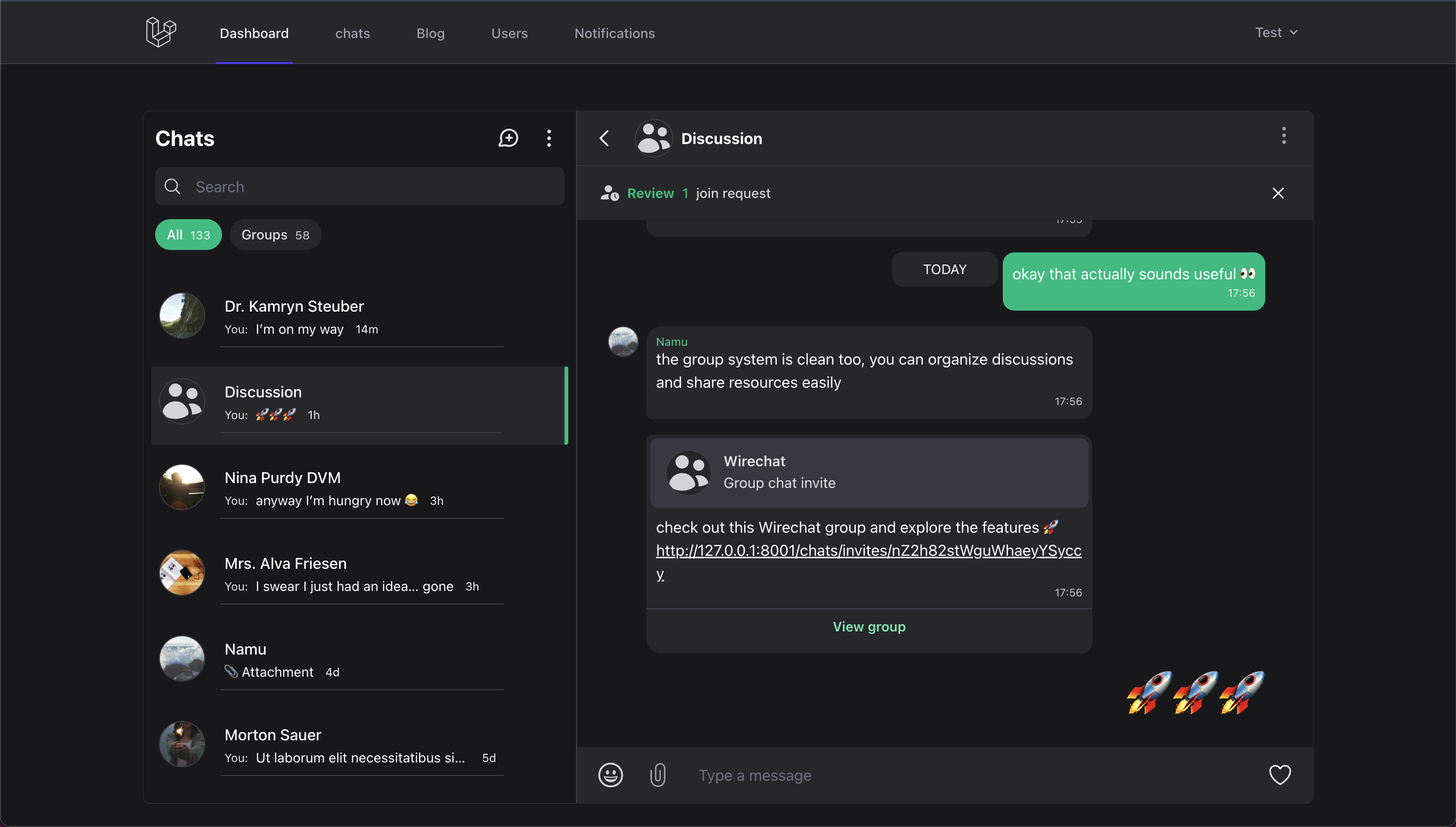Click View group button
1456x827 pixels.
click(x=869, y=627)
